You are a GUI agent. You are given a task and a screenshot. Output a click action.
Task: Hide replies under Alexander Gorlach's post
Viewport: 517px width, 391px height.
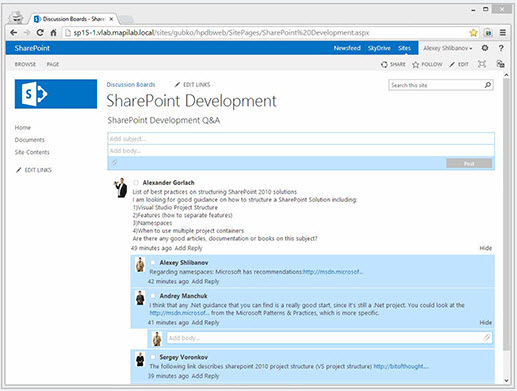pyautogui.click(x=486, y=248)
